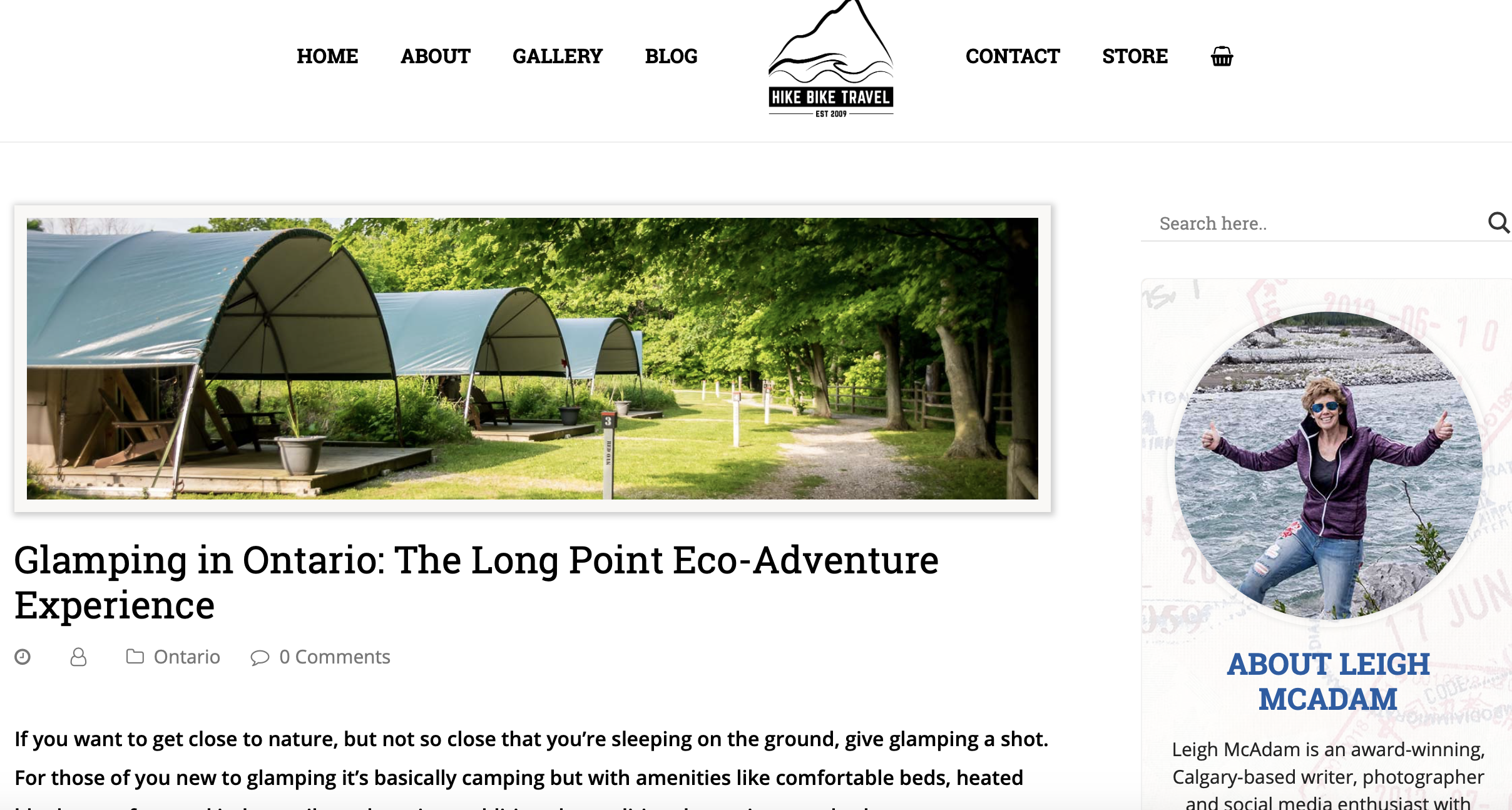Visit the Store menu link

pyautogui.click(x=1135, y=56)
